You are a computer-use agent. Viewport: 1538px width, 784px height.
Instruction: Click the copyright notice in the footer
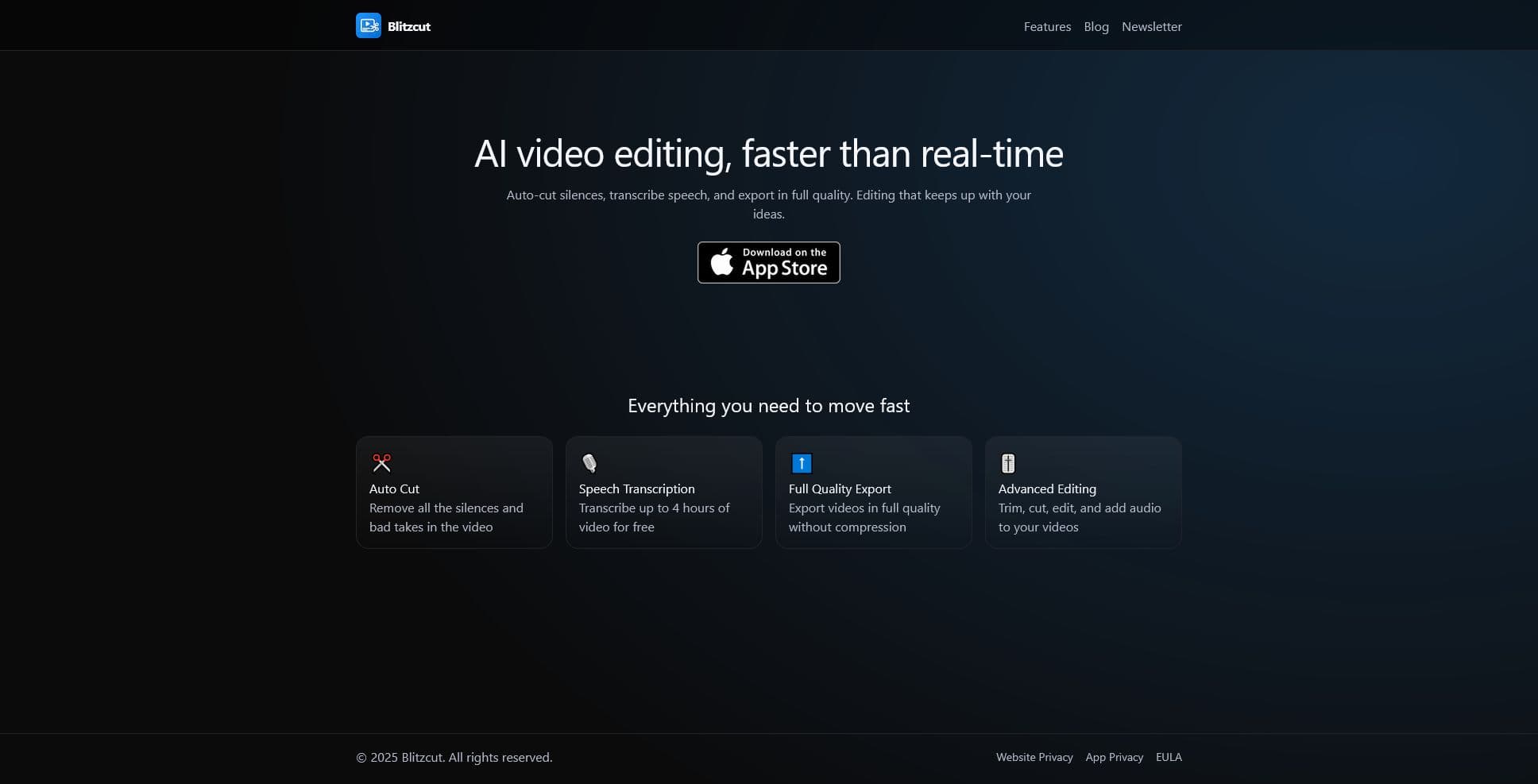(x=454, y=757)
